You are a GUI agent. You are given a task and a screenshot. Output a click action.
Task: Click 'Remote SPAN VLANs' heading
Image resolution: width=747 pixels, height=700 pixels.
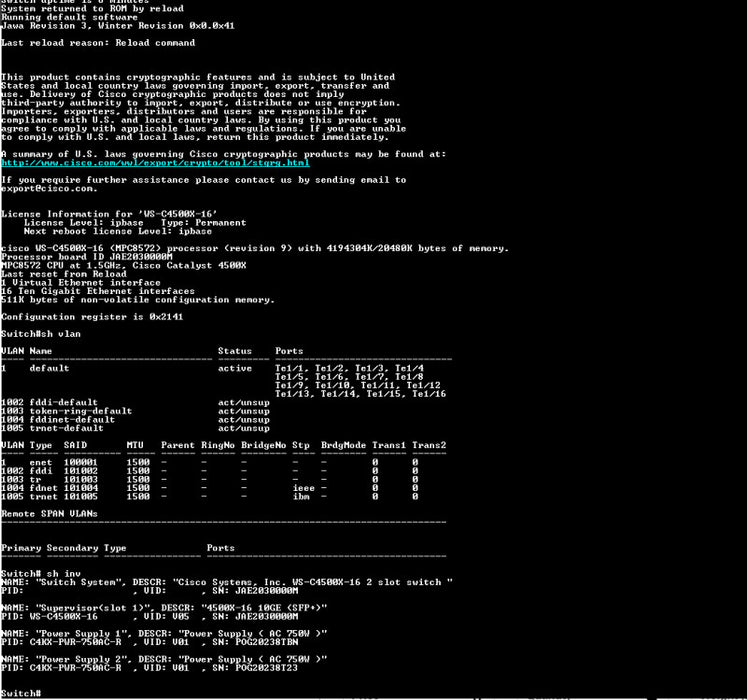tap(49, 514)
